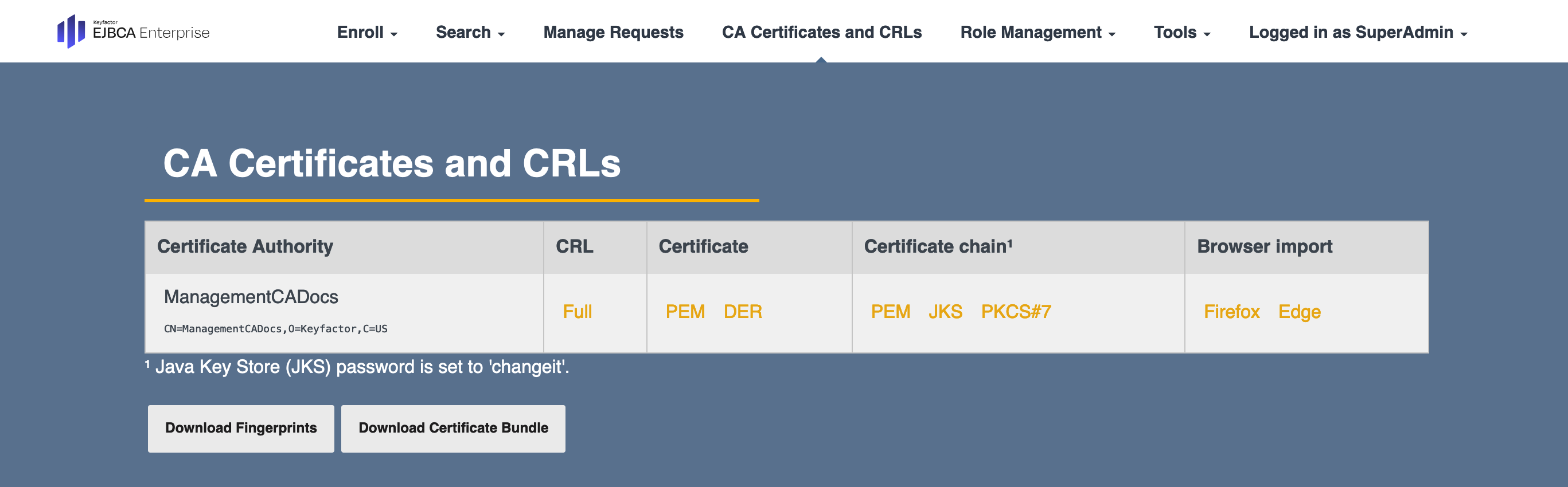1568x487 pixels.
Task: Import CA certificate into Edge
Action: (1299, 312)
